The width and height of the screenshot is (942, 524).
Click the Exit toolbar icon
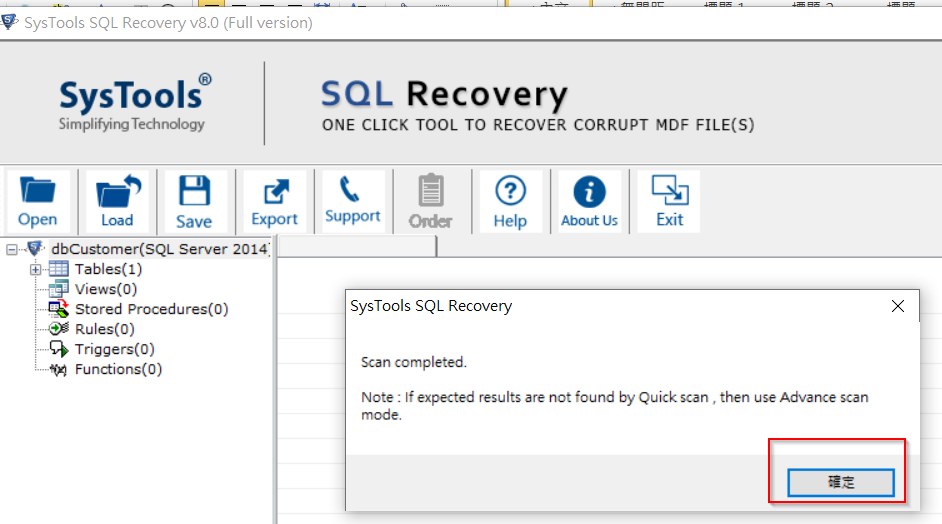669,201
